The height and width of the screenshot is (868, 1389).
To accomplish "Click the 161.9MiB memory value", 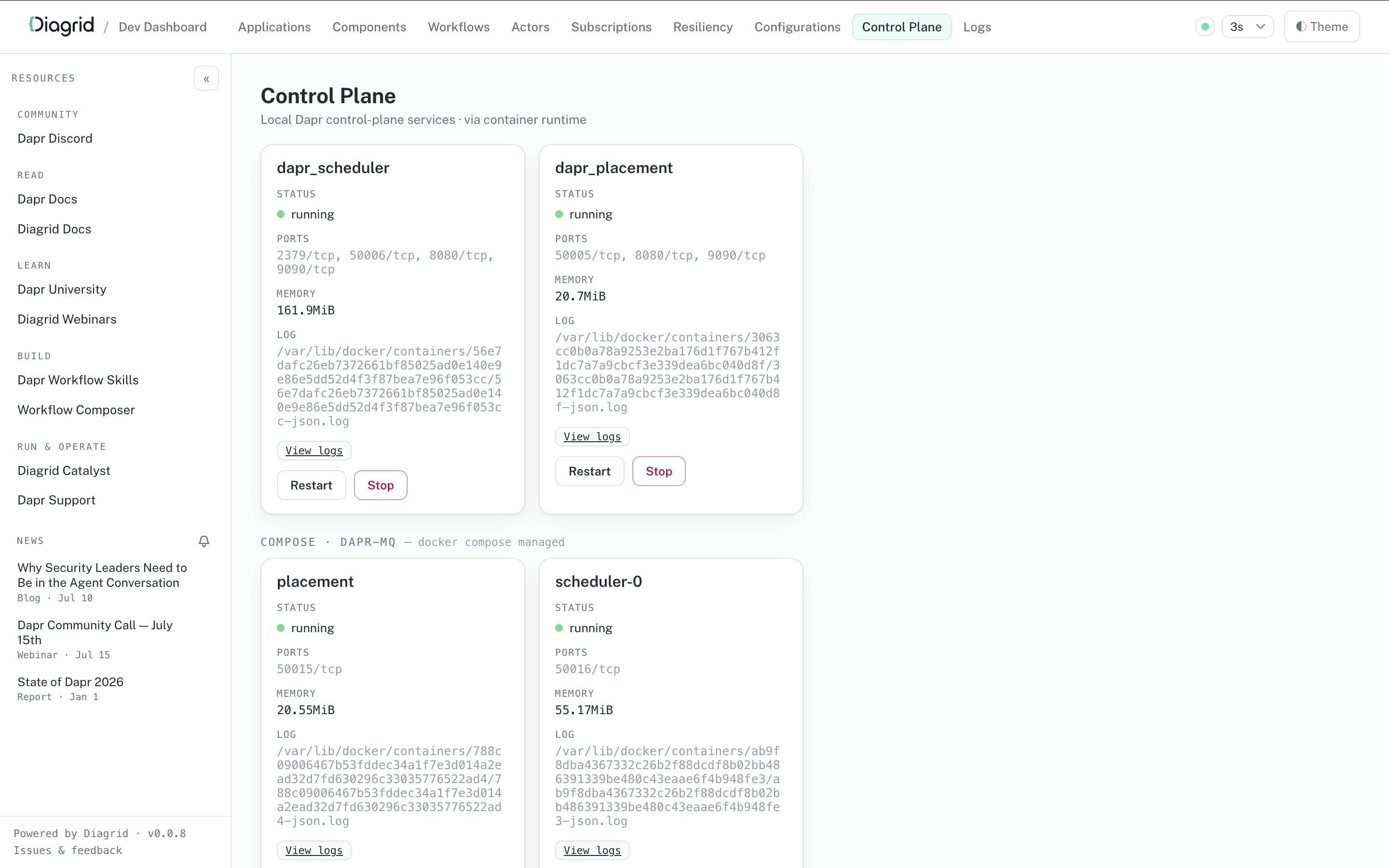I will pos(306,310).
